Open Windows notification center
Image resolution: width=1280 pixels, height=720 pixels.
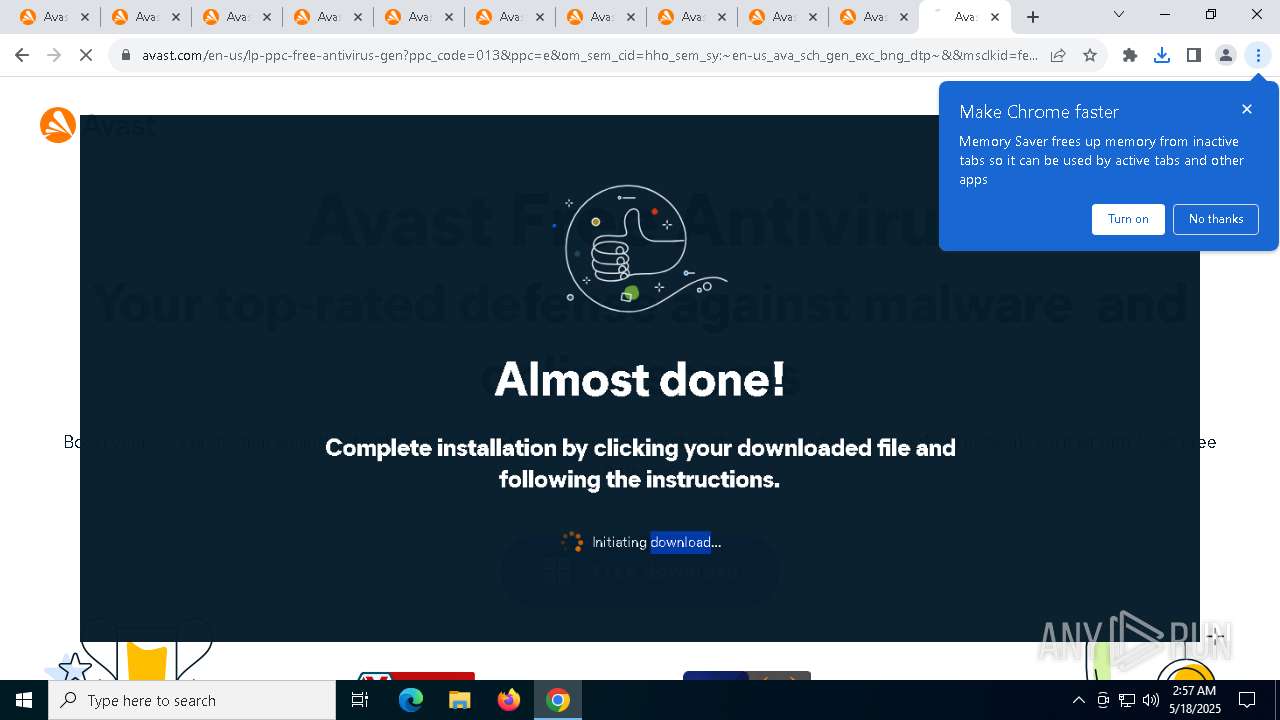[x=1248, y=700]
